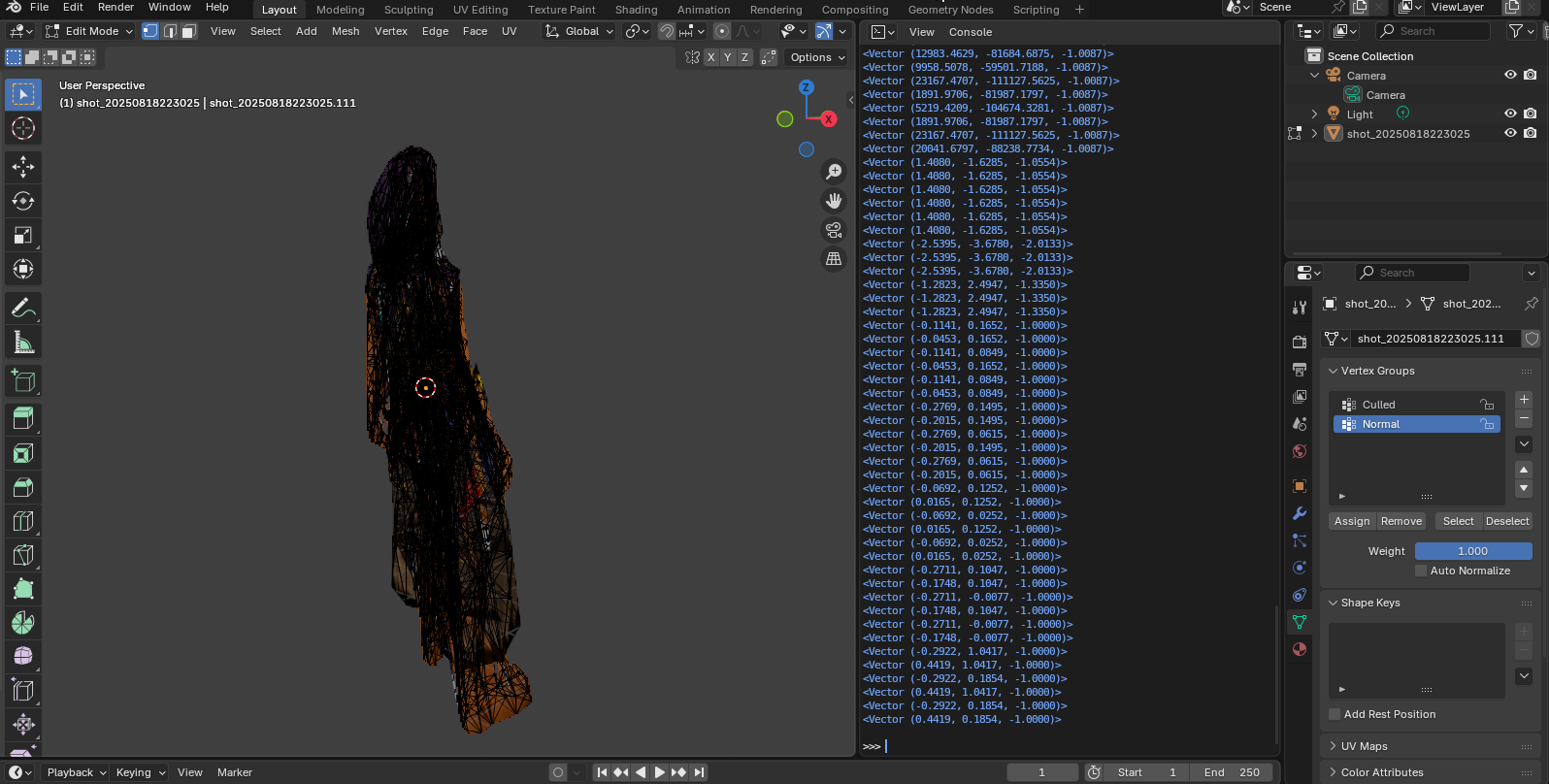The height and width of the screenshot is (784, 1549).
Task: Select the Transform tool
Action: pyautogui.click(x=23, y=269)
